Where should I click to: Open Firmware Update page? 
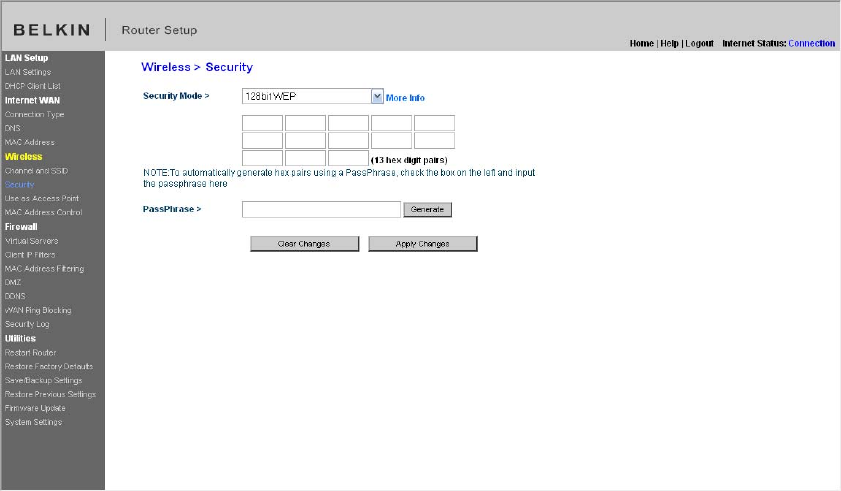[35, 408]
